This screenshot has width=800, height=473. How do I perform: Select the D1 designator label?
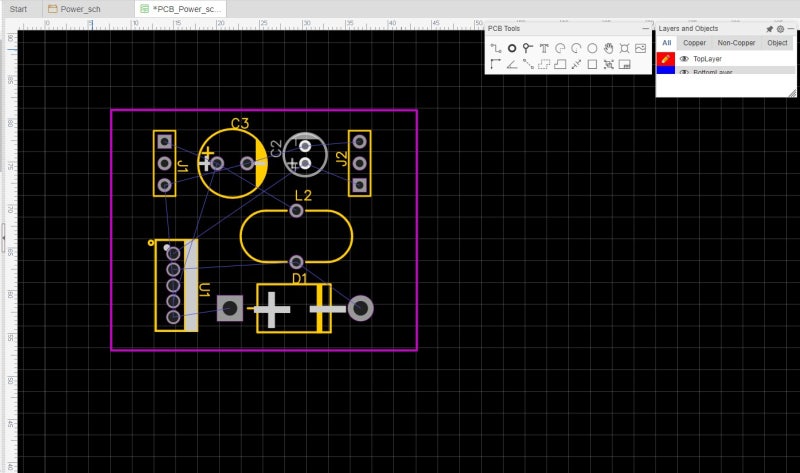click(299, 279)
